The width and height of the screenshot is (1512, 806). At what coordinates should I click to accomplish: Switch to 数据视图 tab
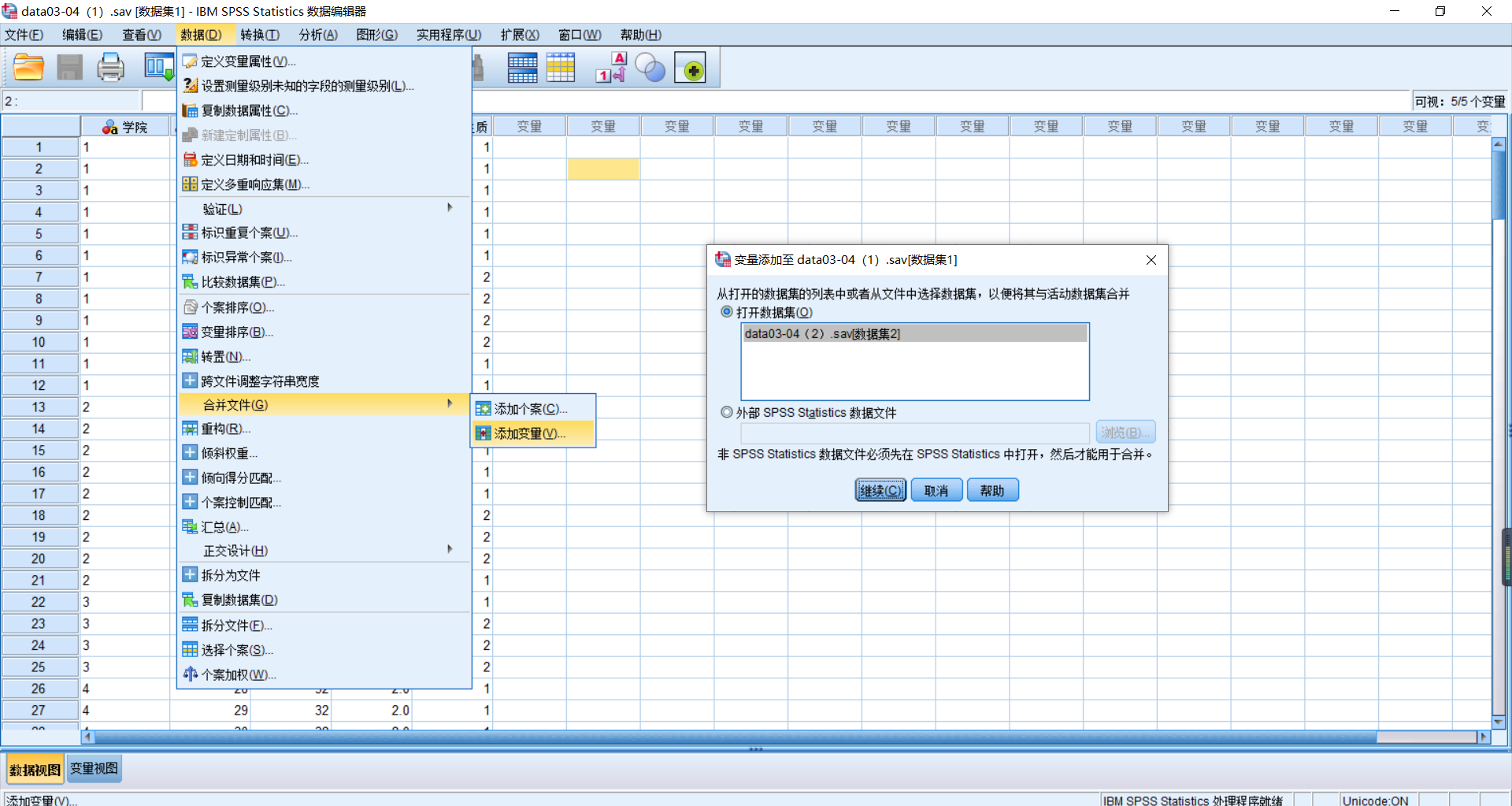(35, 770)
